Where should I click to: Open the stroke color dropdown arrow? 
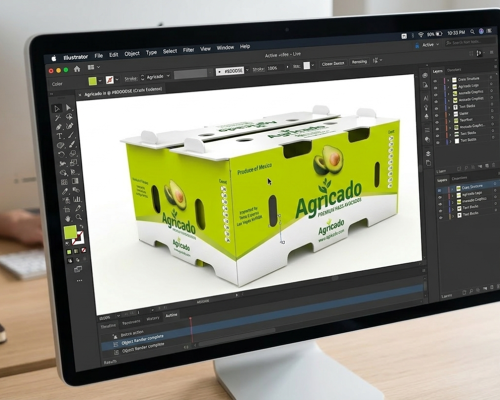(117, 79)
